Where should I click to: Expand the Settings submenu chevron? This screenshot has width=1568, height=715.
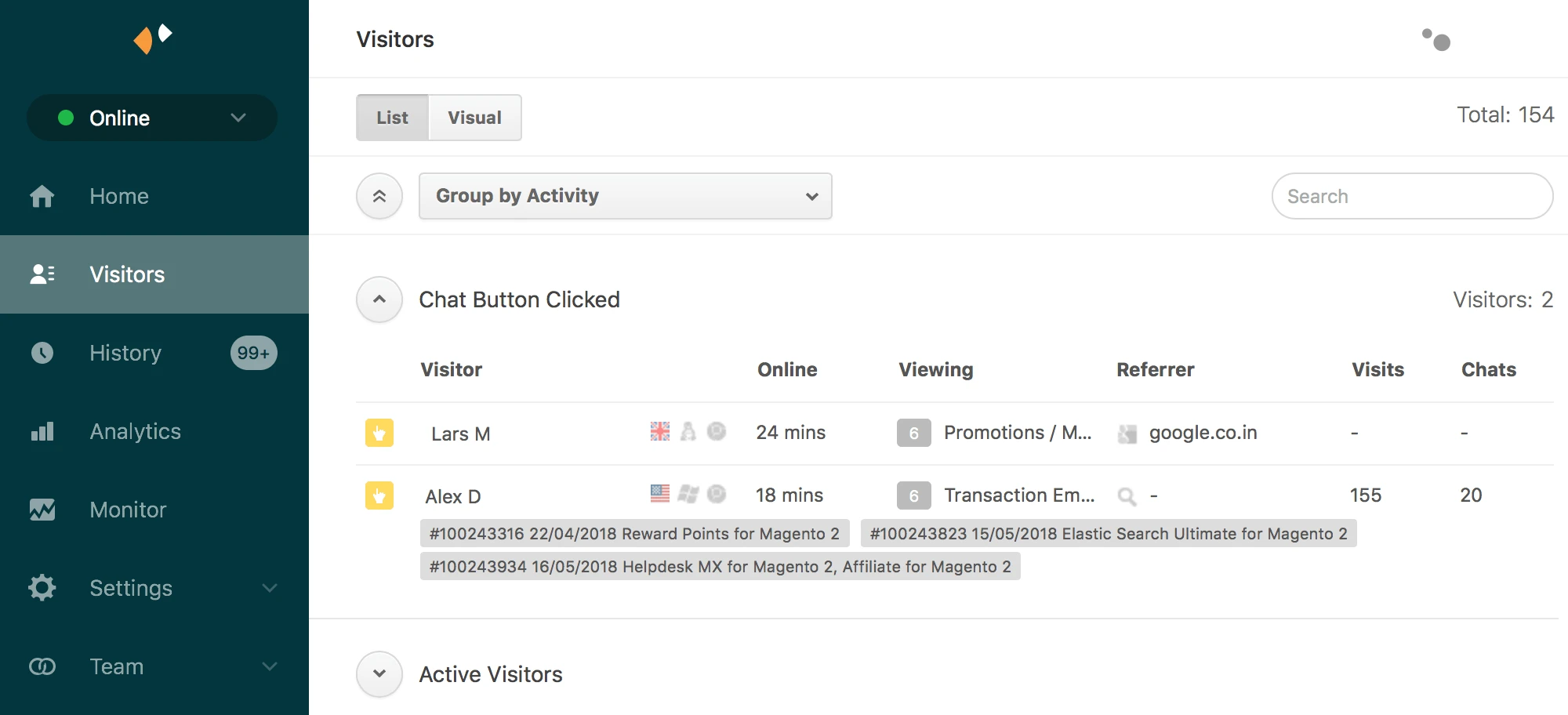(270, 588)
